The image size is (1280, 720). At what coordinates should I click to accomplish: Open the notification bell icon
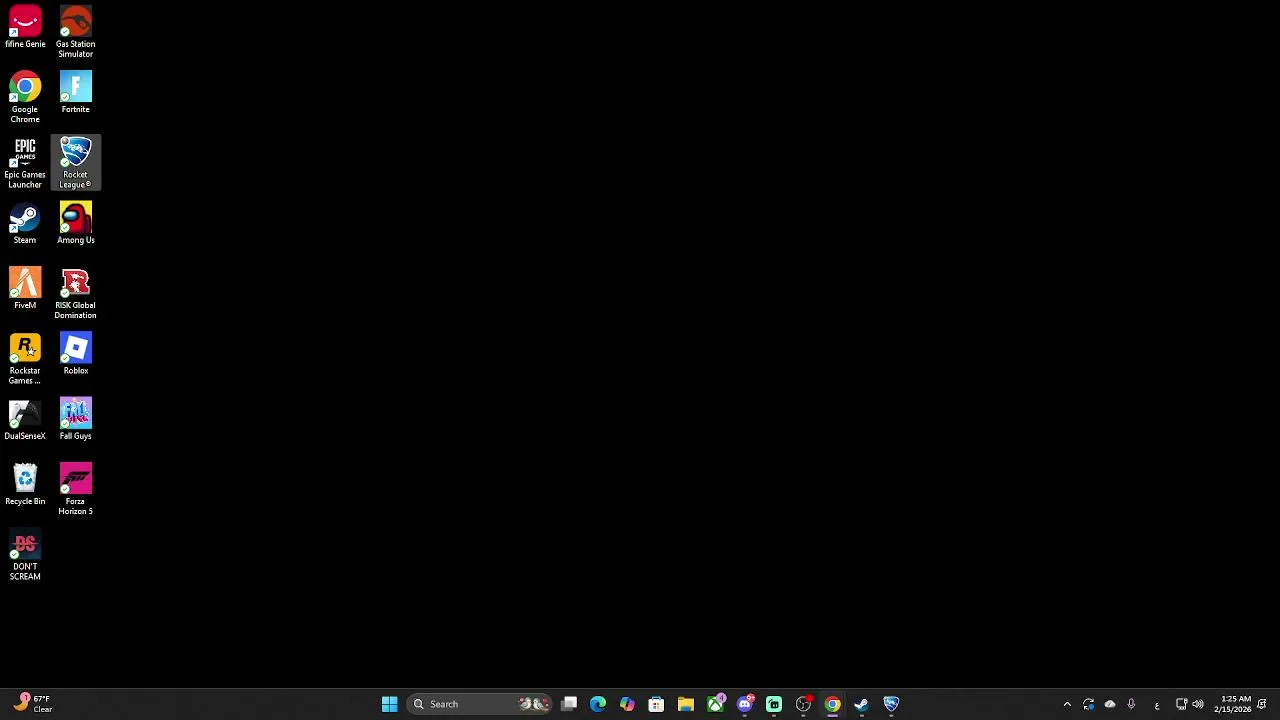tap(1262, 704)
